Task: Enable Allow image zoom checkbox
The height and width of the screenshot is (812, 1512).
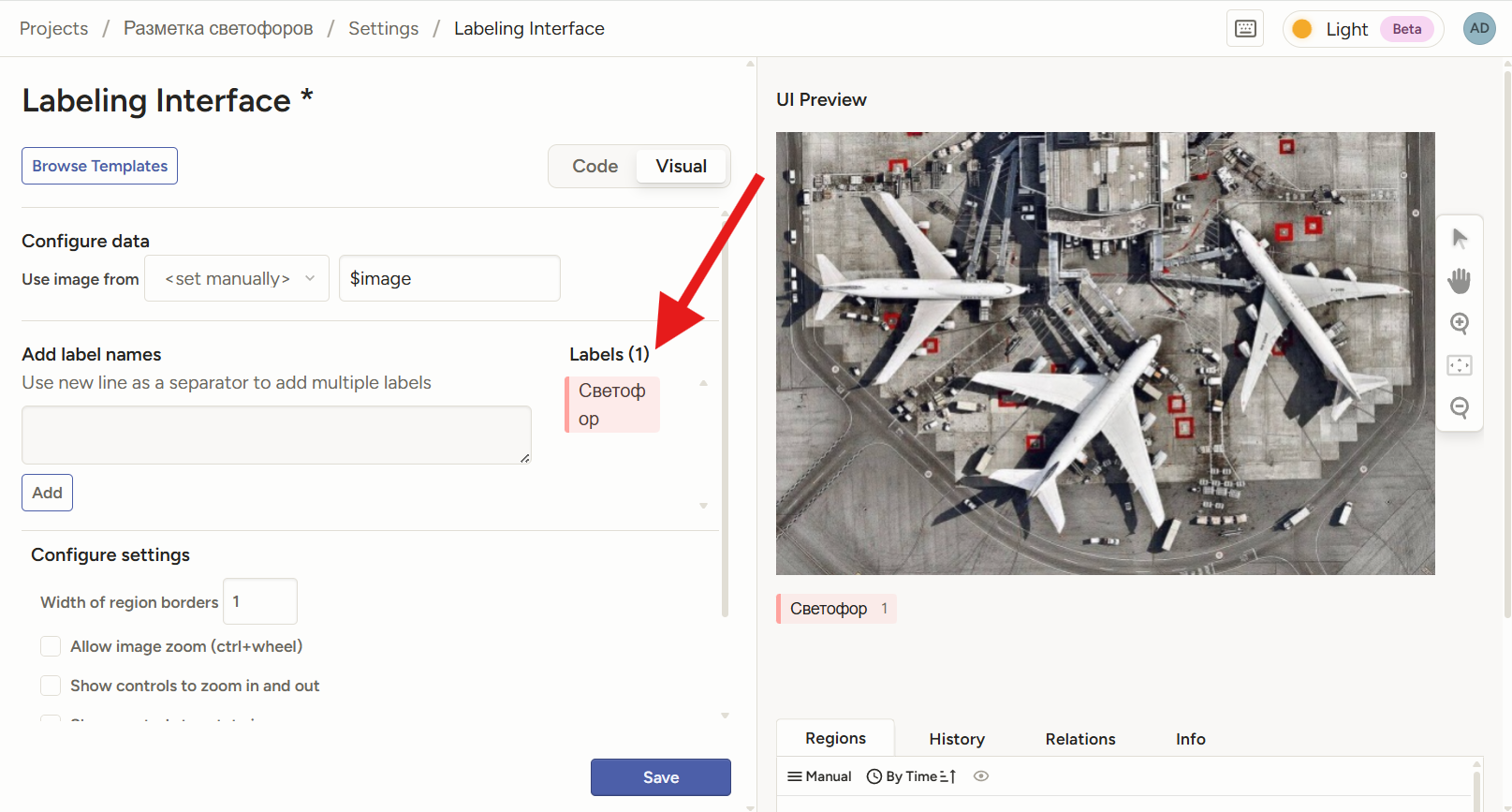Action: click(51, 646)
